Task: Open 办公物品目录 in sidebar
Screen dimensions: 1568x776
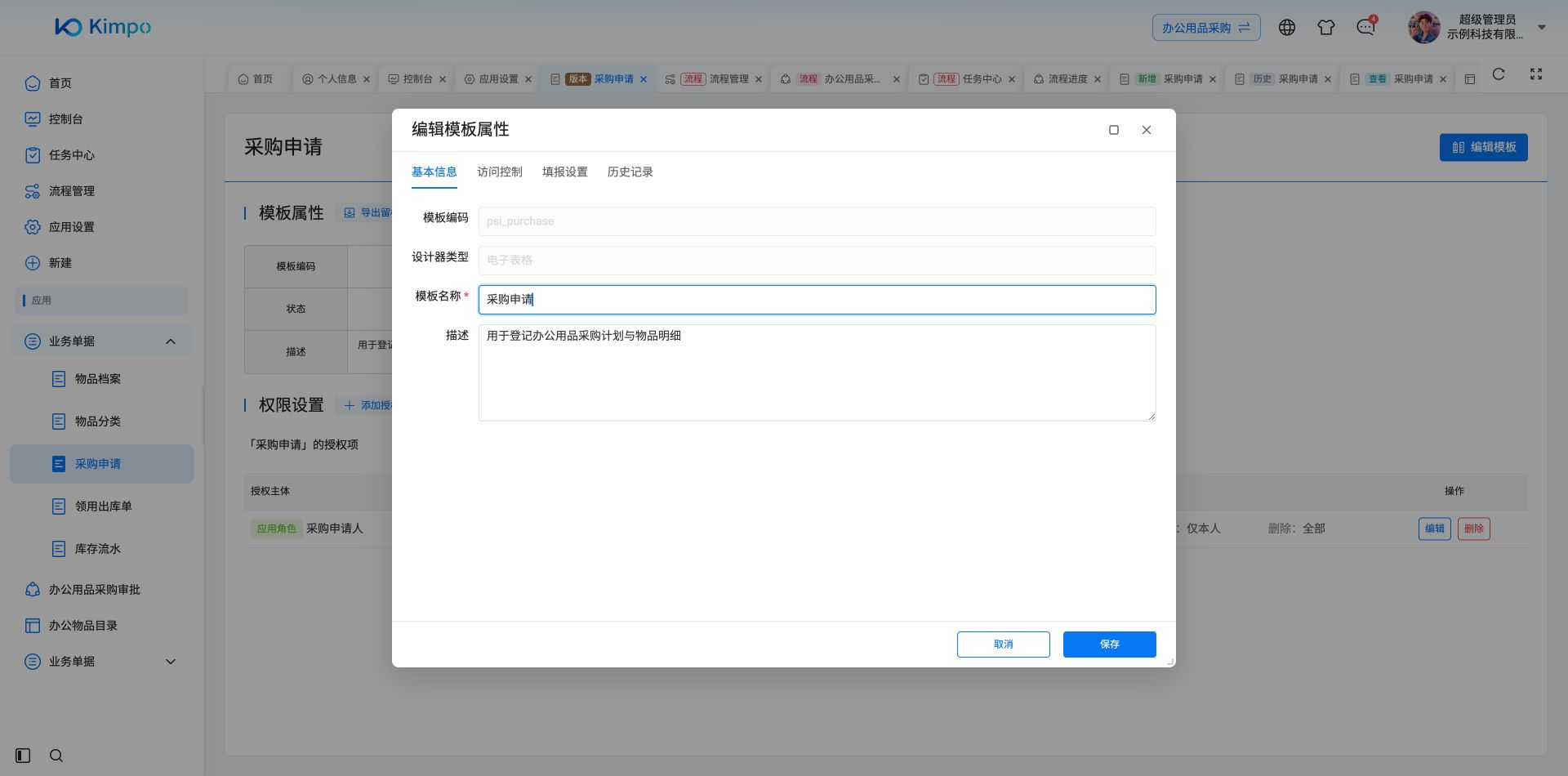Action: pos(101,626)
